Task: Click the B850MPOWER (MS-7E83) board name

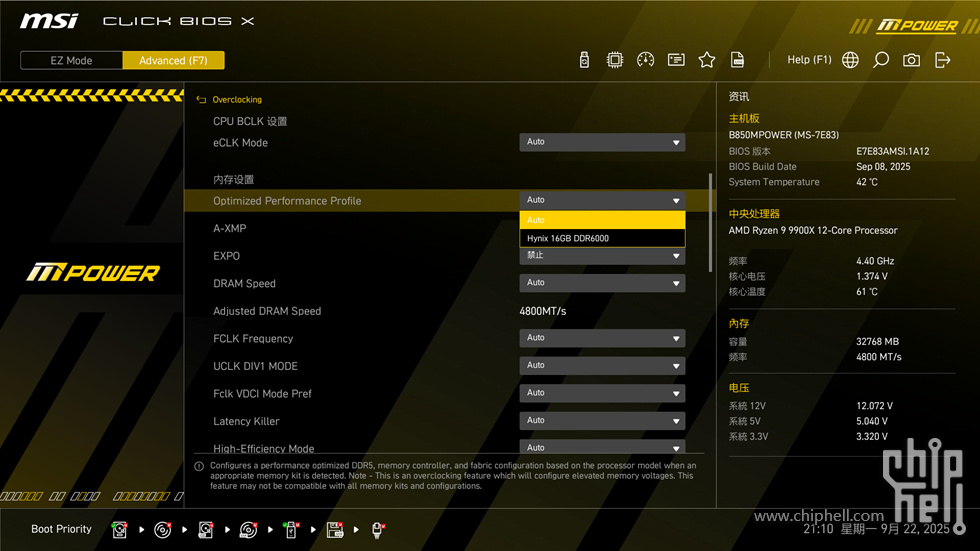Action: point(783,135)
